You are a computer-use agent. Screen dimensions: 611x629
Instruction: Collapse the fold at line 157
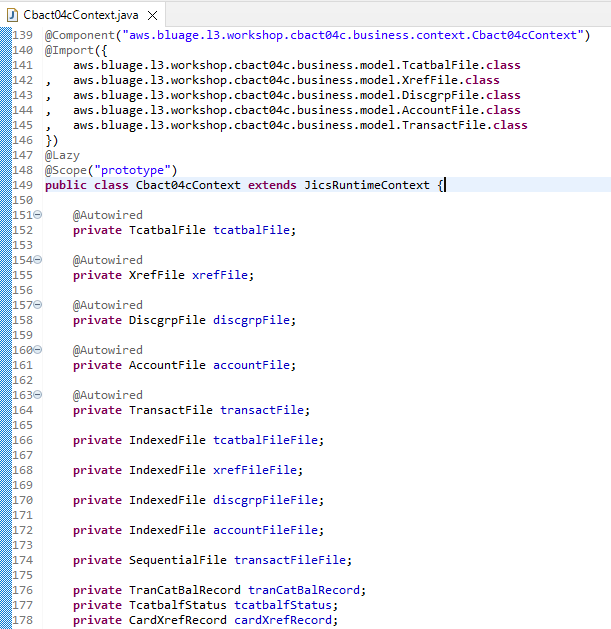tap(38, 305)
